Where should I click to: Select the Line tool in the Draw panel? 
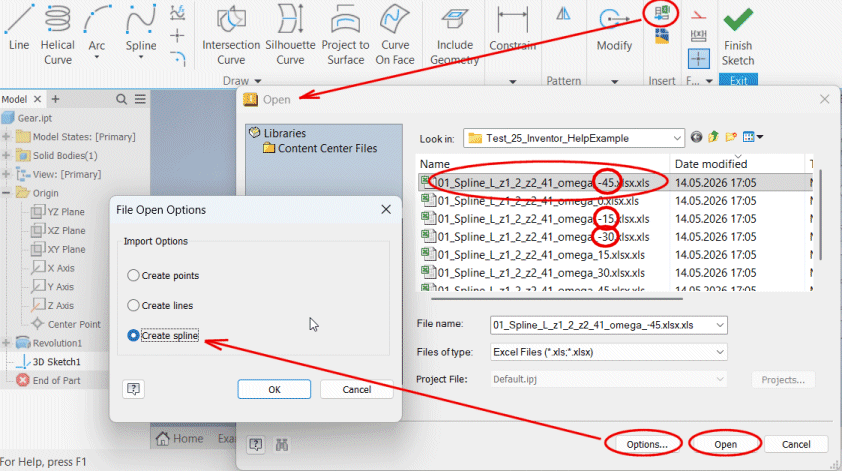click(x=19, y=27)
